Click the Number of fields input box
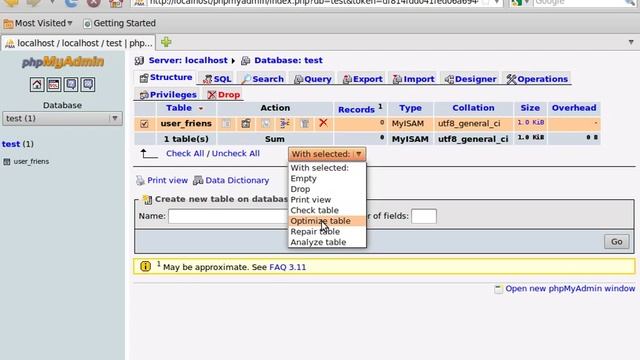Screen dimensions: 640x360 click(424, 216)
